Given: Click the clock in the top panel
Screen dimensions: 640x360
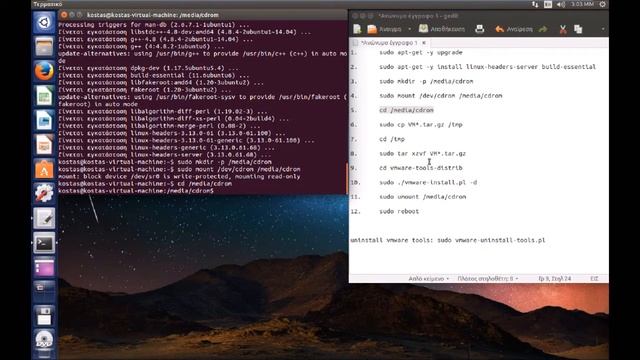Looking at the screenshot, I should (582, 4).
